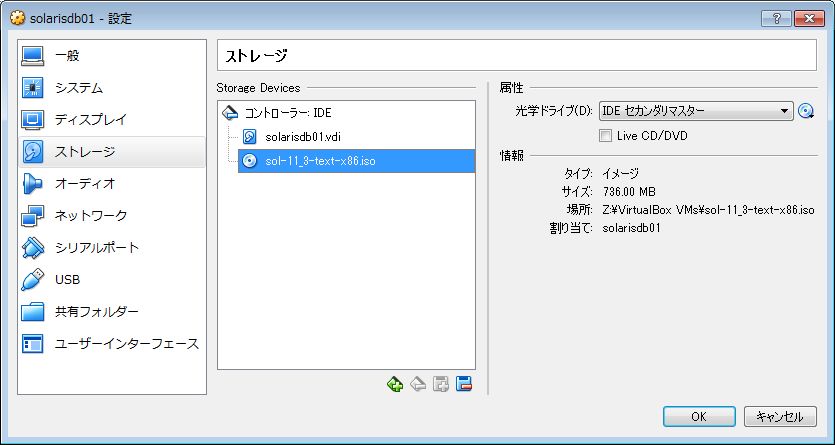
Task: Open the USB settings category
Action: (x=112, y=279)
